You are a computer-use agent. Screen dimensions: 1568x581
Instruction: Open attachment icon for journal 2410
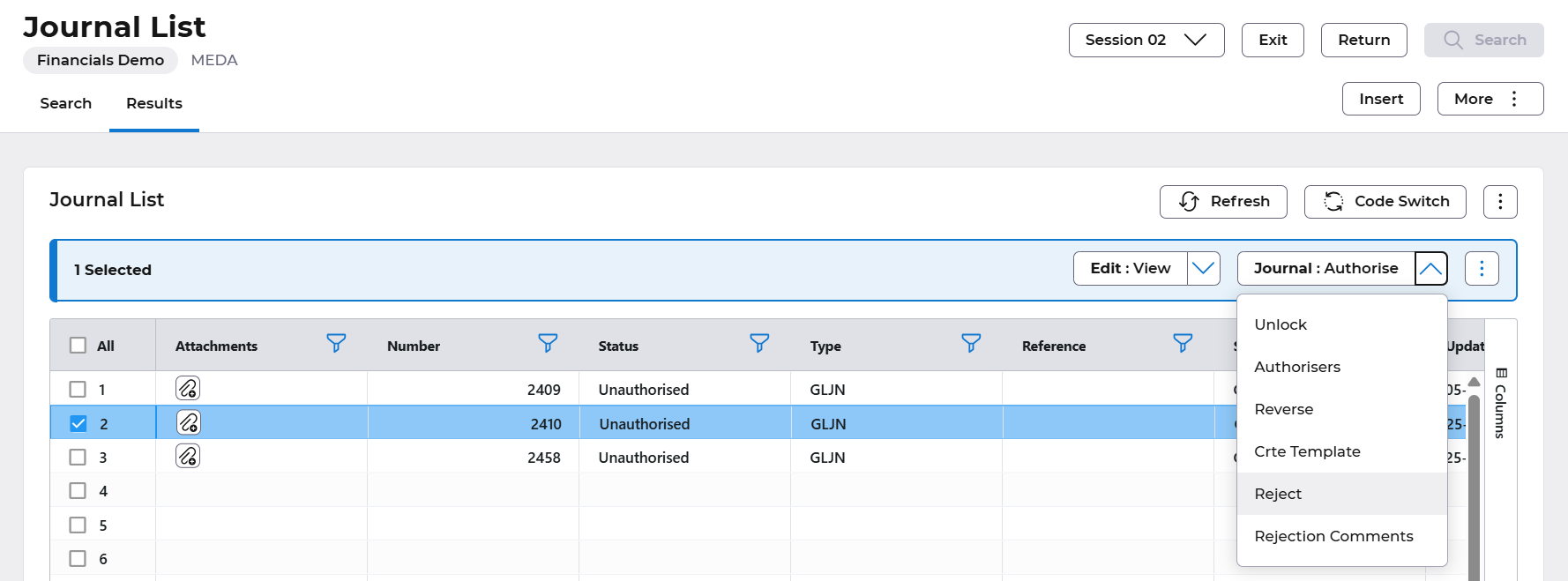pos(189,422)
